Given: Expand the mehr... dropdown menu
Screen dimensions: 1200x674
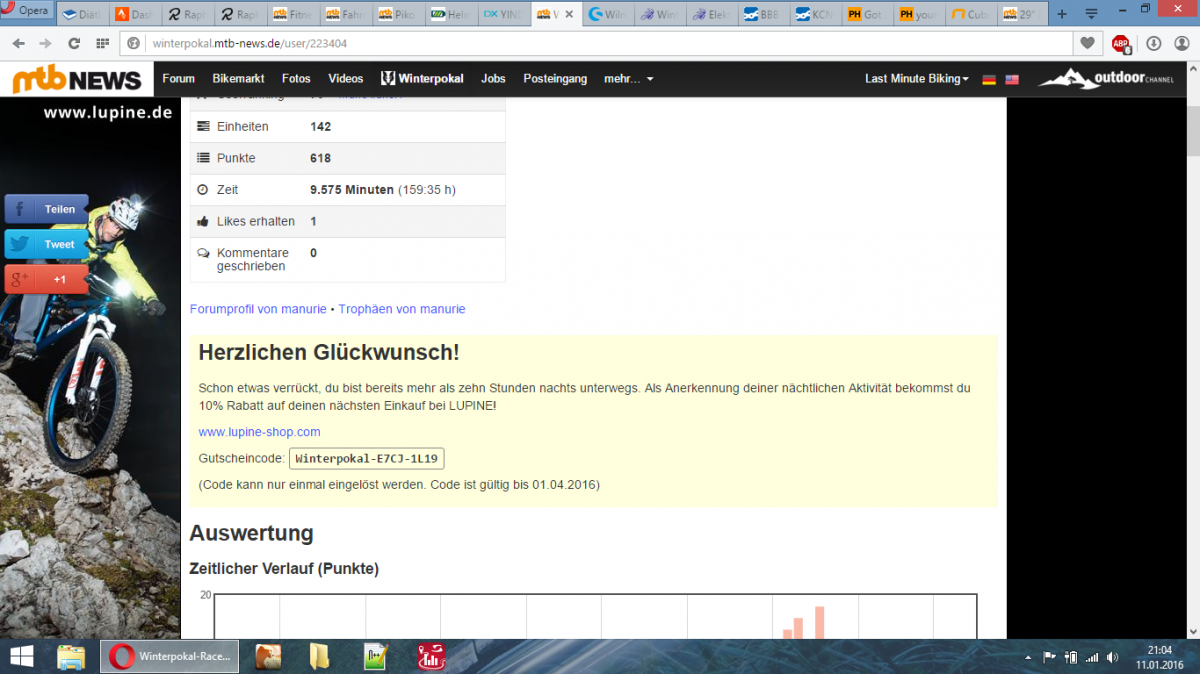Looking at the screenshot, I should [x=629, y=79].
